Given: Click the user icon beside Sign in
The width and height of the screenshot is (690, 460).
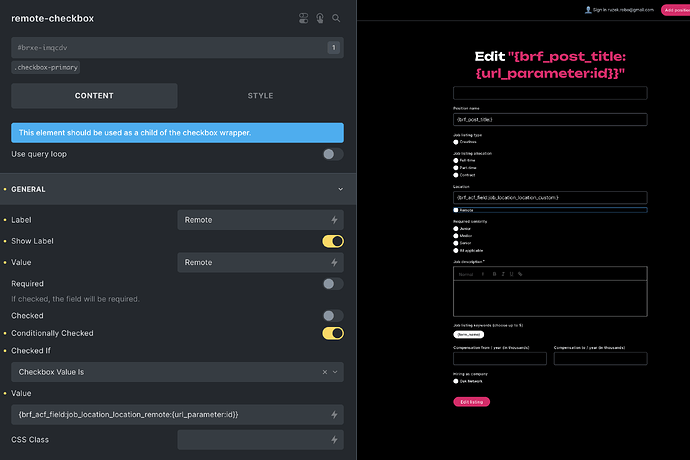Looking at the screenshot, I should tap(588, 10).
